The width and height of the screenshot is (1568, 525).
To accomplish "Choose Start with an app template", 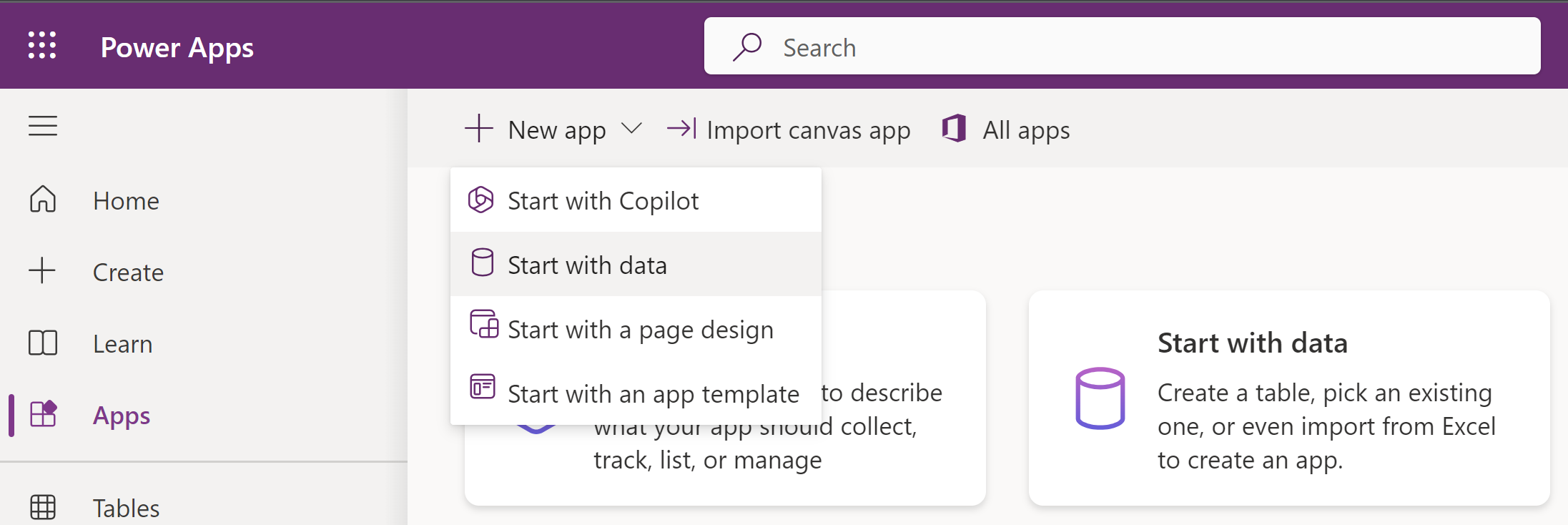I will point(653,394).
